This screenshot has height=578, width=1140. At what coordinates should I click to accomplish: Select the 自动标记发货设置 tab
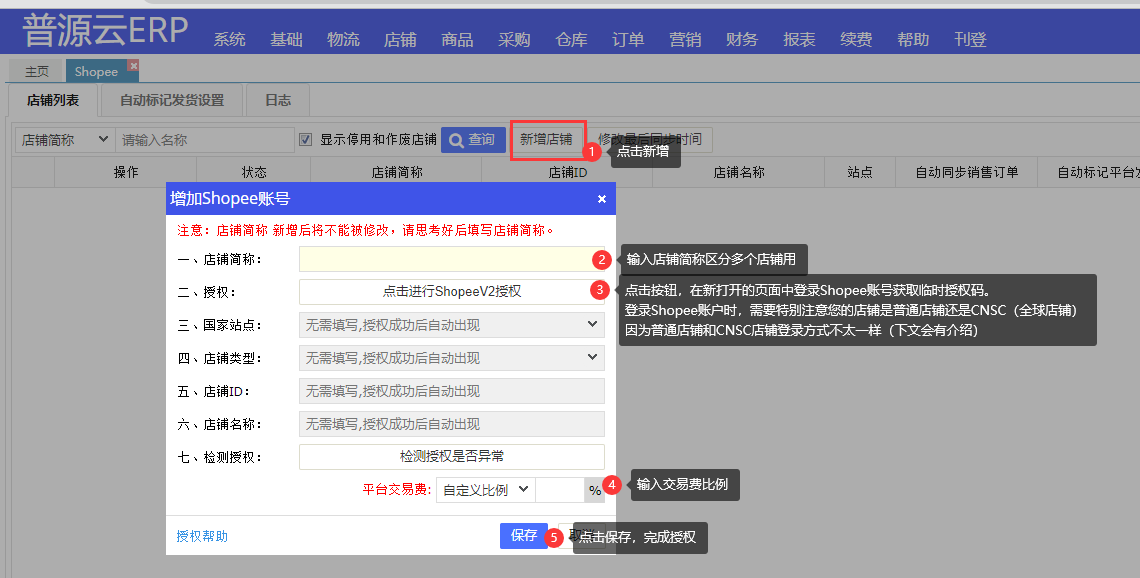pos(172,100)
